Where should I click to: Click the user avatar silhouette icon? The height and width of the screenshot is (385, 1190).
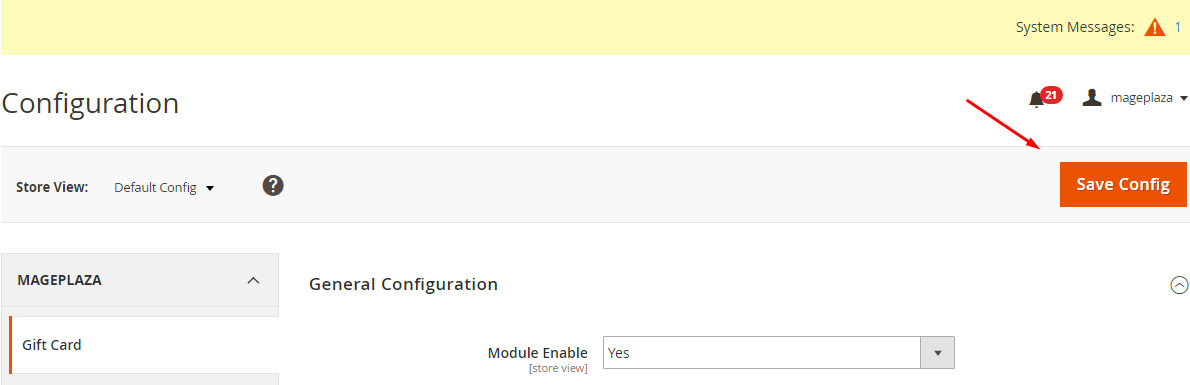[x=1091, y=98]
